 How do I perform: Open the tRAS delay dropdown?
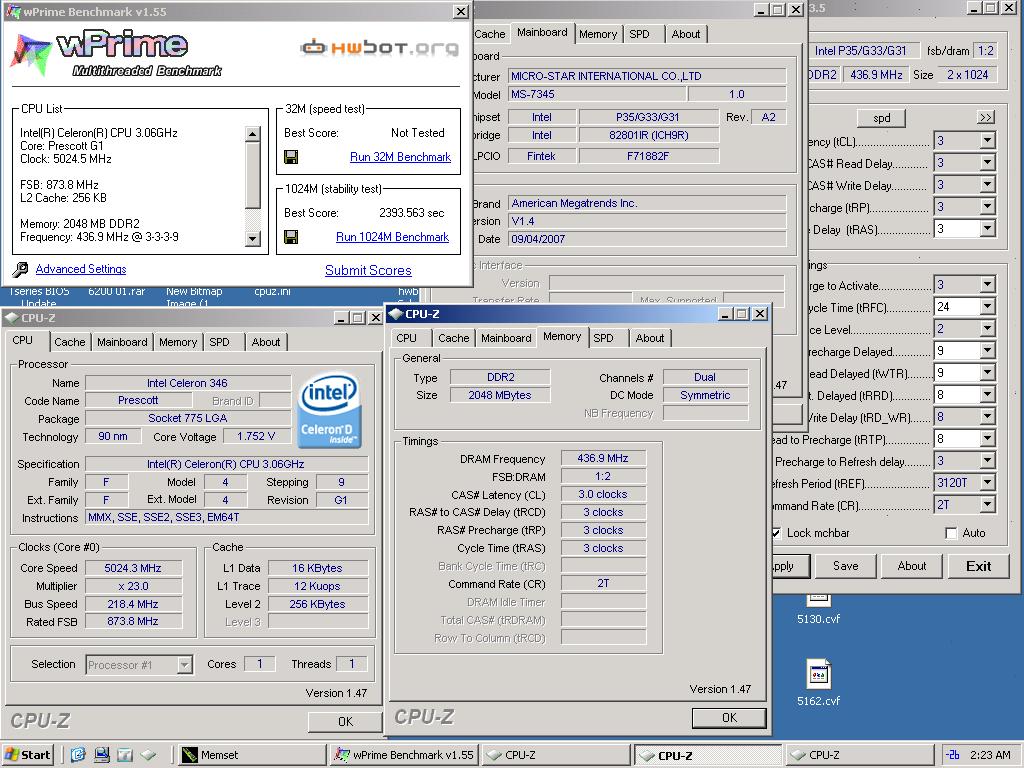pyautogui.click(x=987, y=229)
